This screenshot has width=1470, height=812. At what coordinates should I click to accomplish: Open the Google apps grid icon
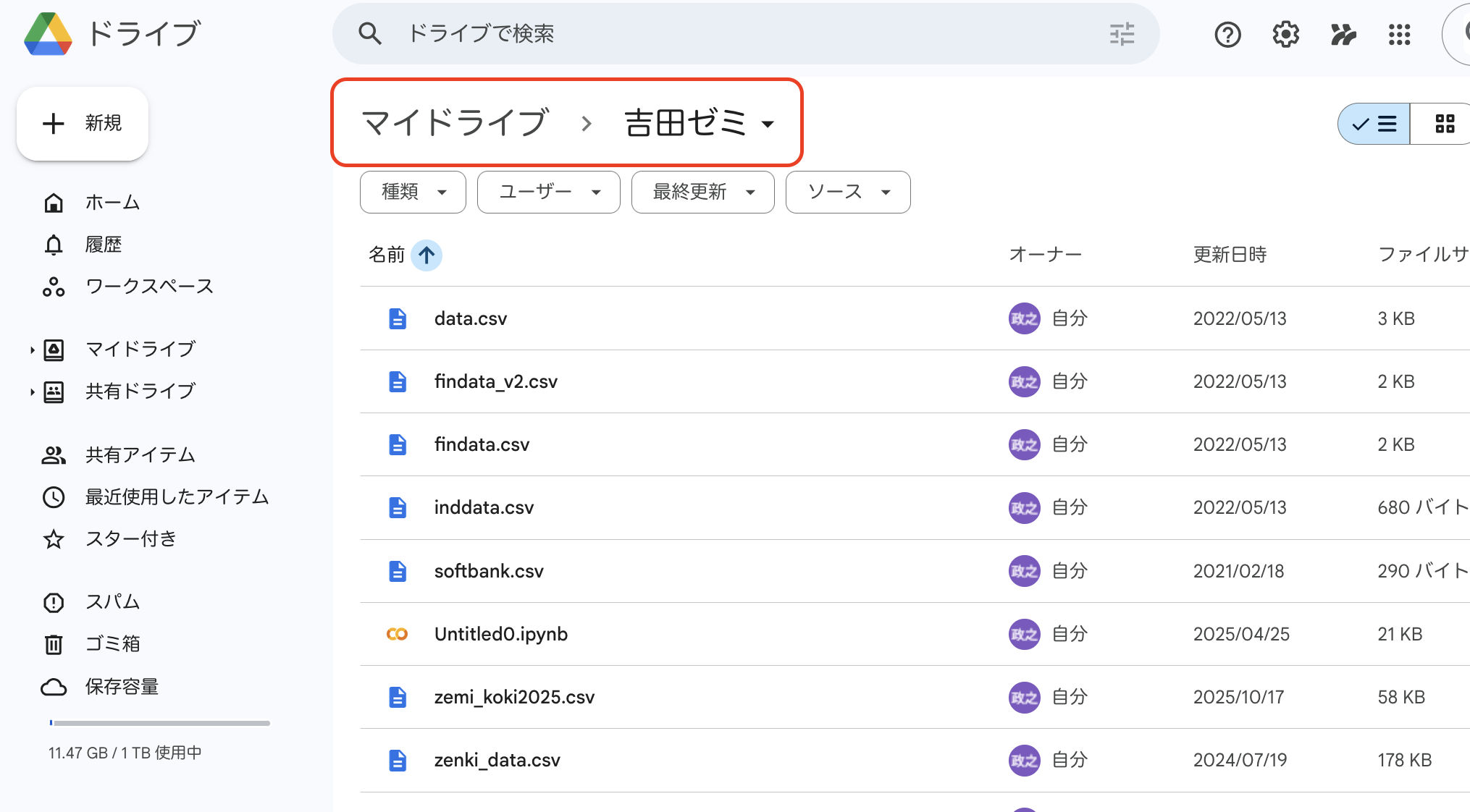point(1399,34)
